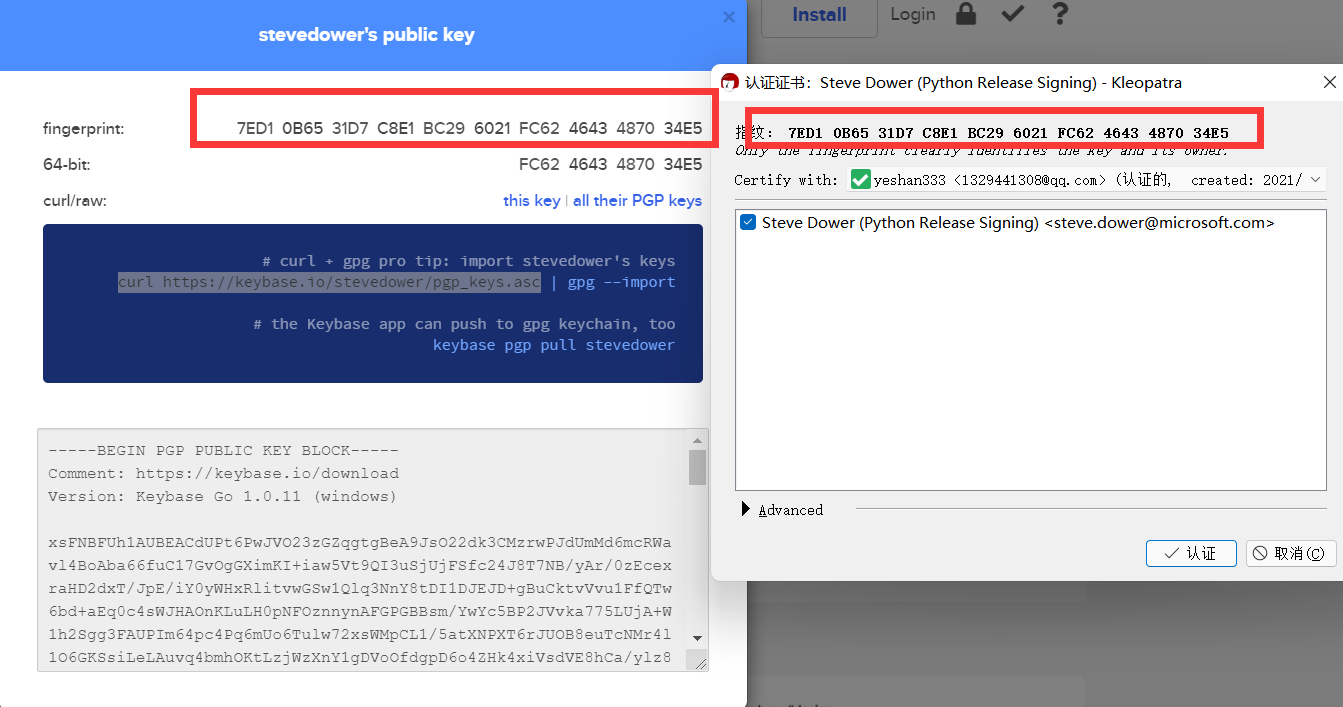Click the Kleopatra fingerprint 7ED1 0B65 text
Screen dimensions: 1343x707
coord(1008,133)
